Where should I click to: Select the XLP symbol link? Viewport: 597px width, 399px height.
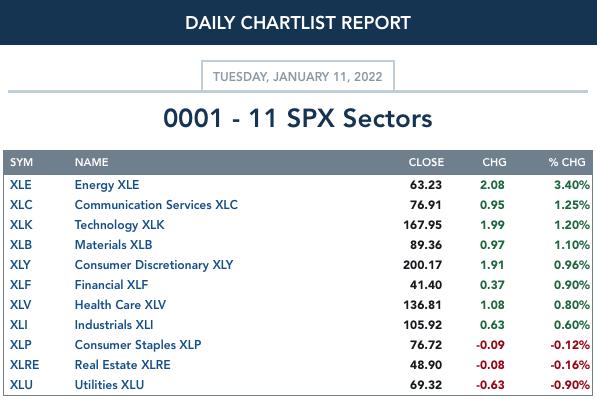click(x=21, y=345)
